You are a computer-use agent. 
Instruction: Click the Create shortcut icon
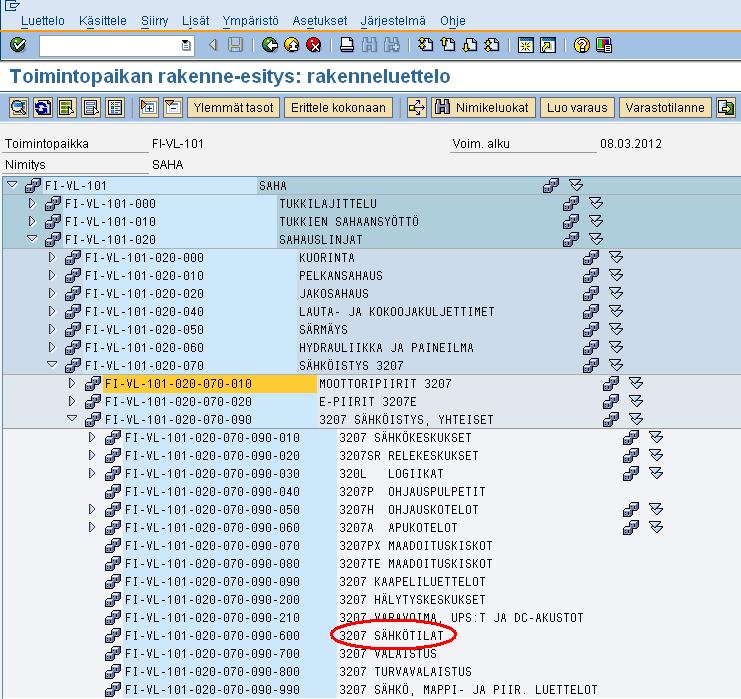coord(548,45)
